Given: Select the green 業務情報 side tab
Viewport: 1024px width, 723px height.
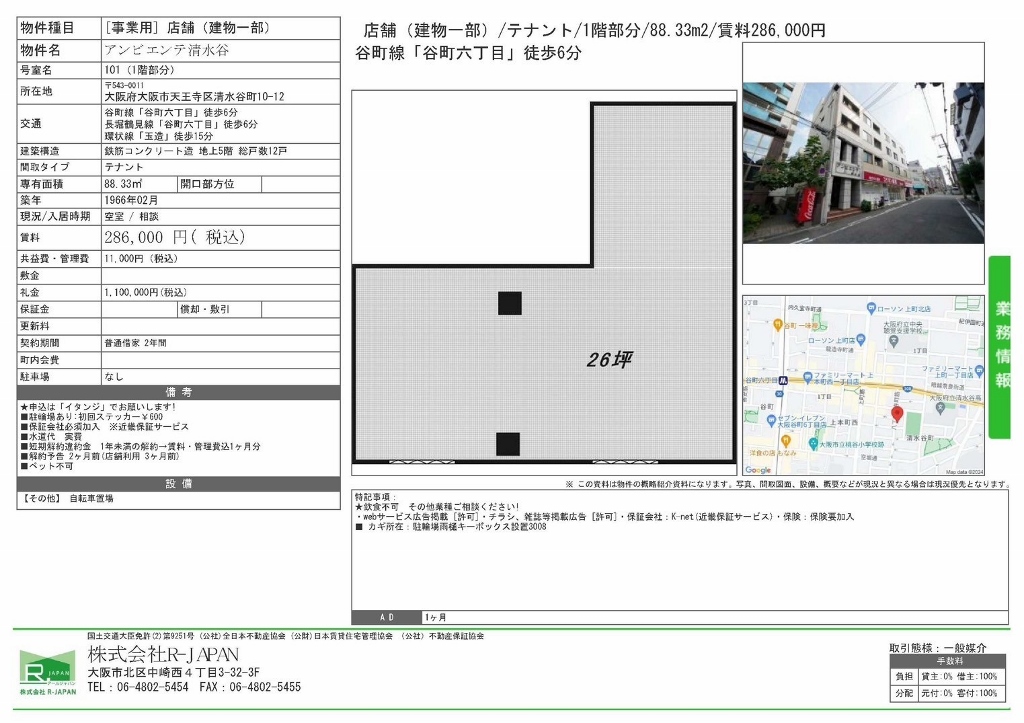Looking at the screenshot, I should tap(1002, 346).
